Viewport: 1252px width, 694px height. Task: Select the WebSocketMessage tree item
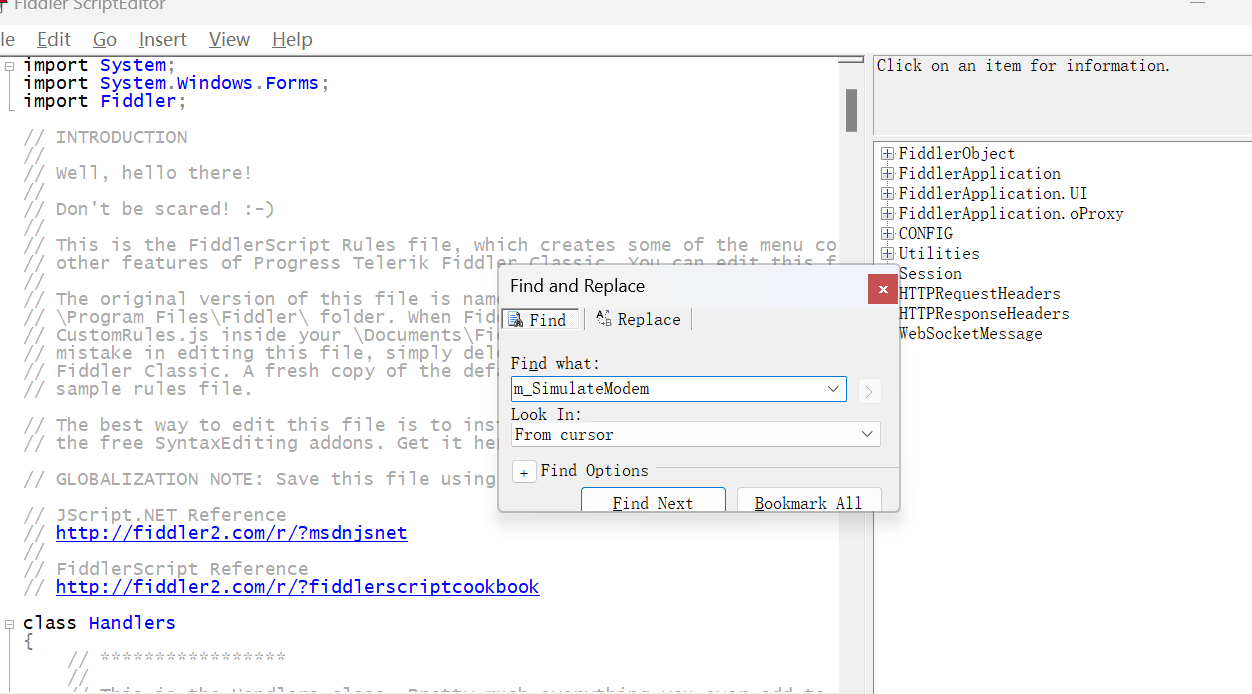[x=971, y=334]
